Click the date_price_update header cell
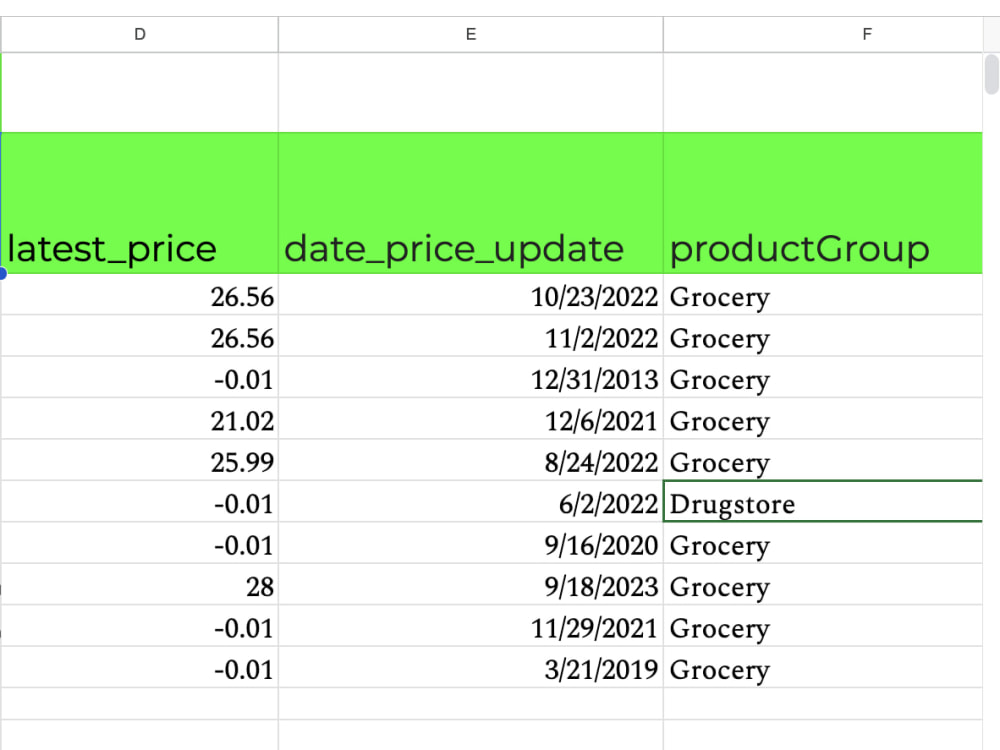The width and height of the screenshot is (1000, 750). [471, 203]
